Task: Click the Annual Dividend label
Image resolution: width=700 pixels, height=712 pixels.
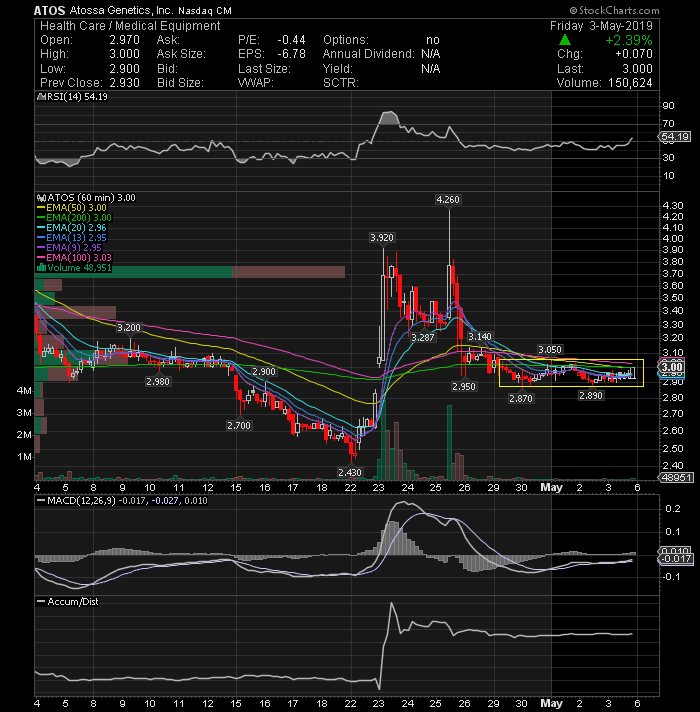Action: tap(369, 54)
